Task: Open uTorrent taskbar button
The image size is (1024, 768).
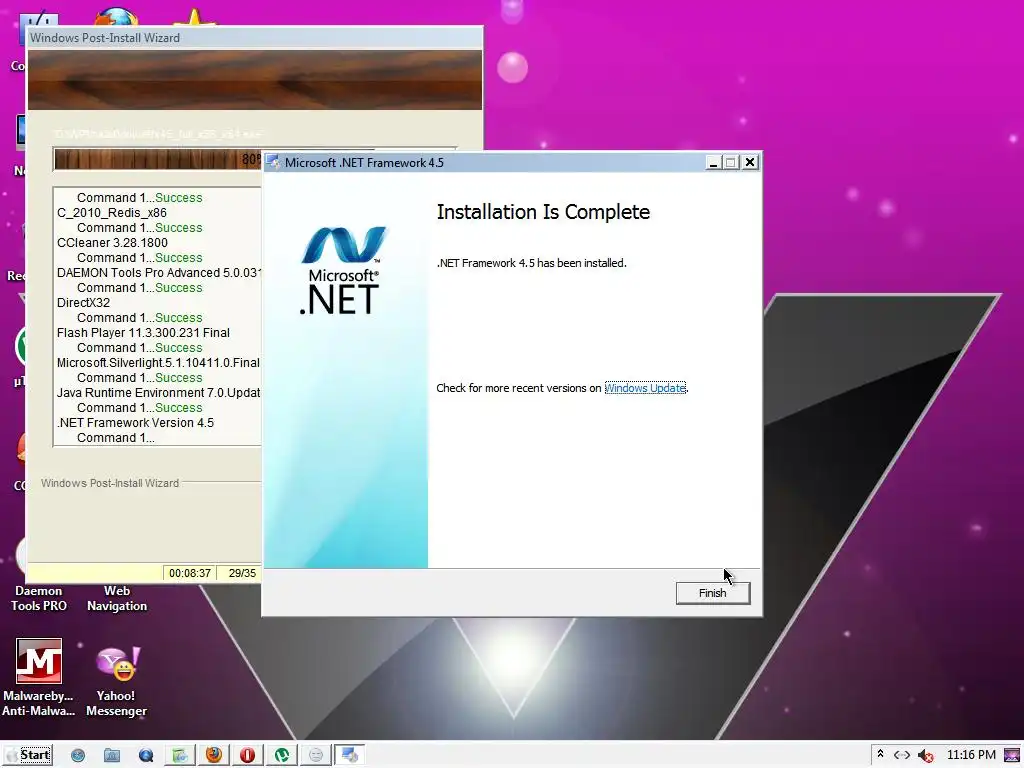Action: 281,755
